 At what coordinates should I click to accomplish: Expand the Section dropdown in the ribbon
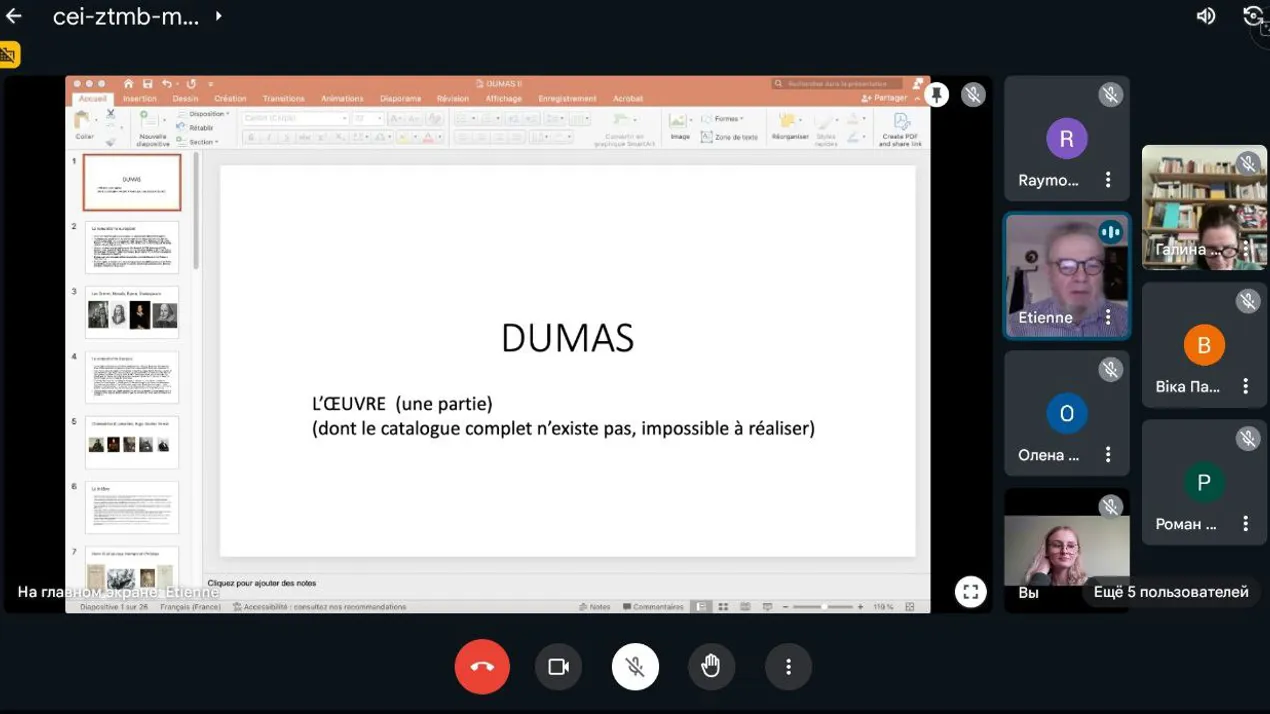[x=198, y=142]
